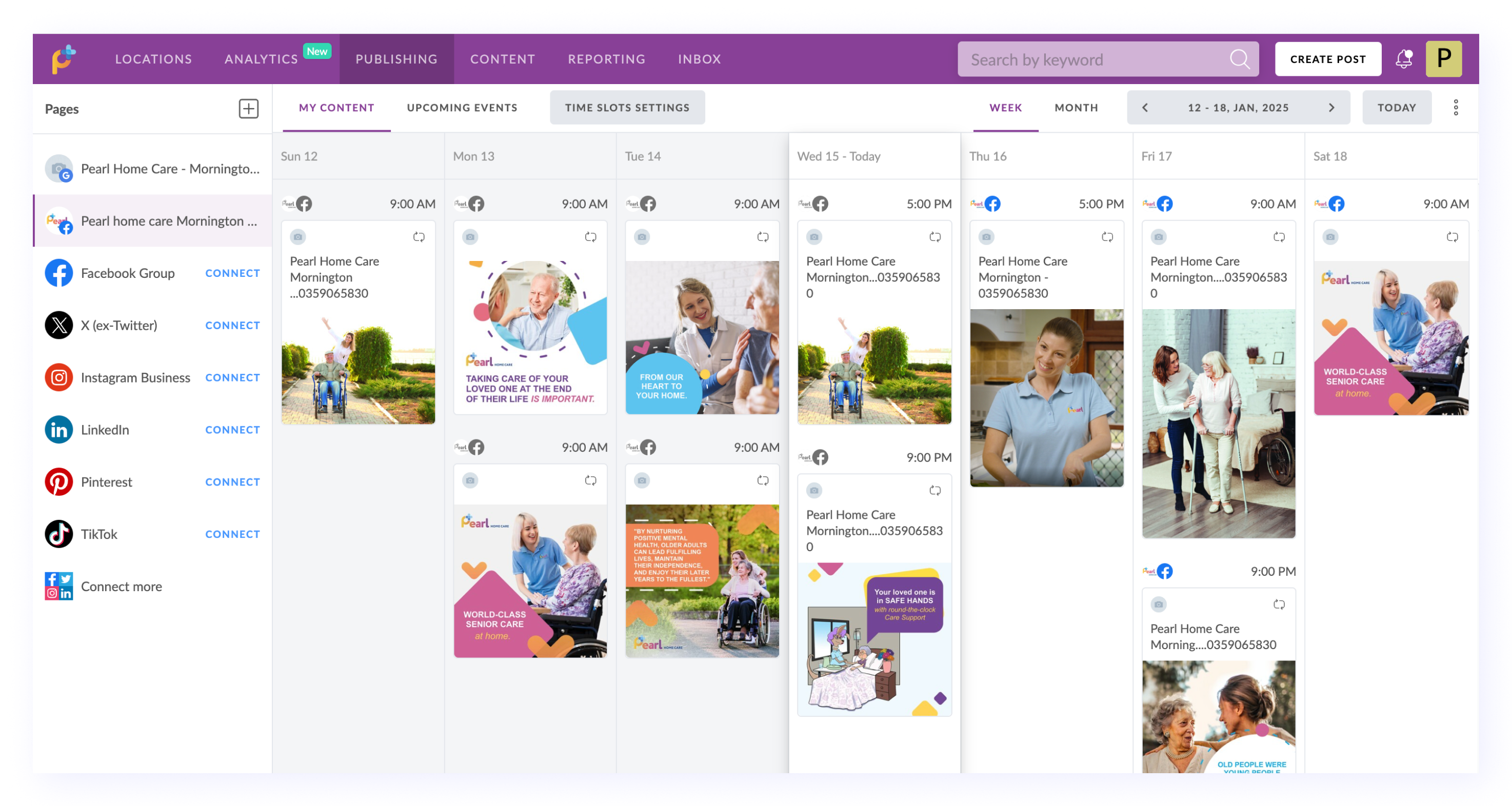Click recycle icon on Fri 17 9:00 PM post
The image size is (1512, 806).
click(x=1279, y=604)
